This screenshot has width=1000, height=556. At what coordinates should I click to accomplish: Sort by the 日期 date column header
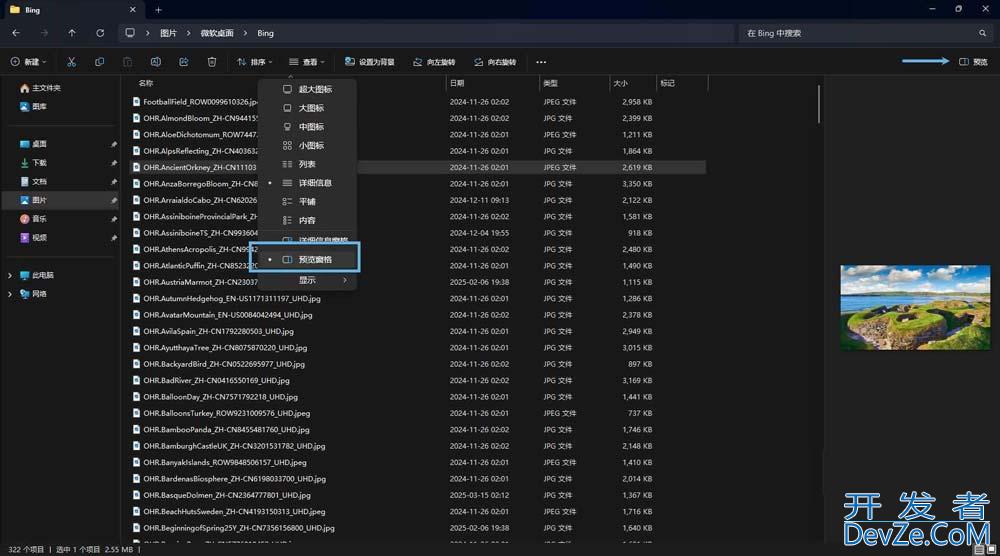457,83
